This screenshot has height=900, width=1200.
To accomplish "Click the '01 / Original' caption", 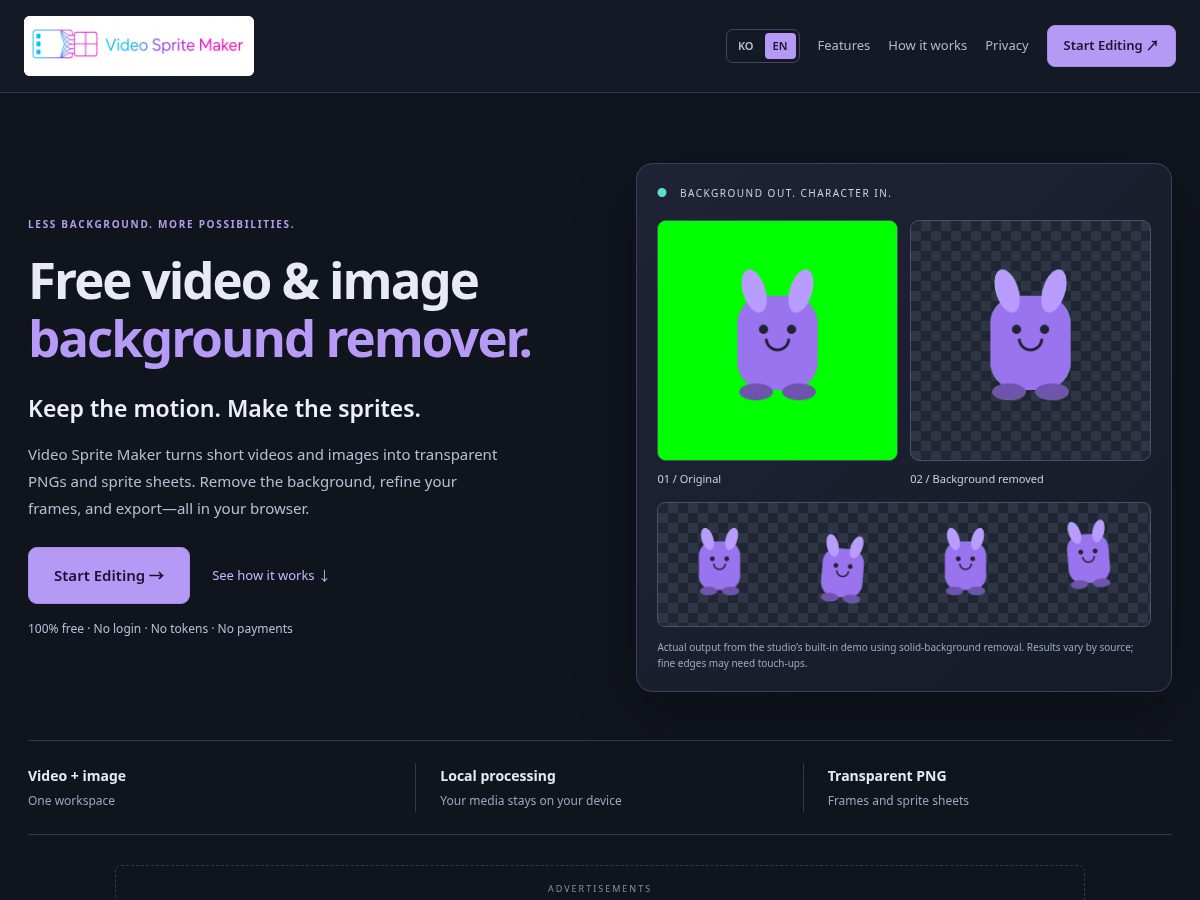I will click(x=689, y=479).
